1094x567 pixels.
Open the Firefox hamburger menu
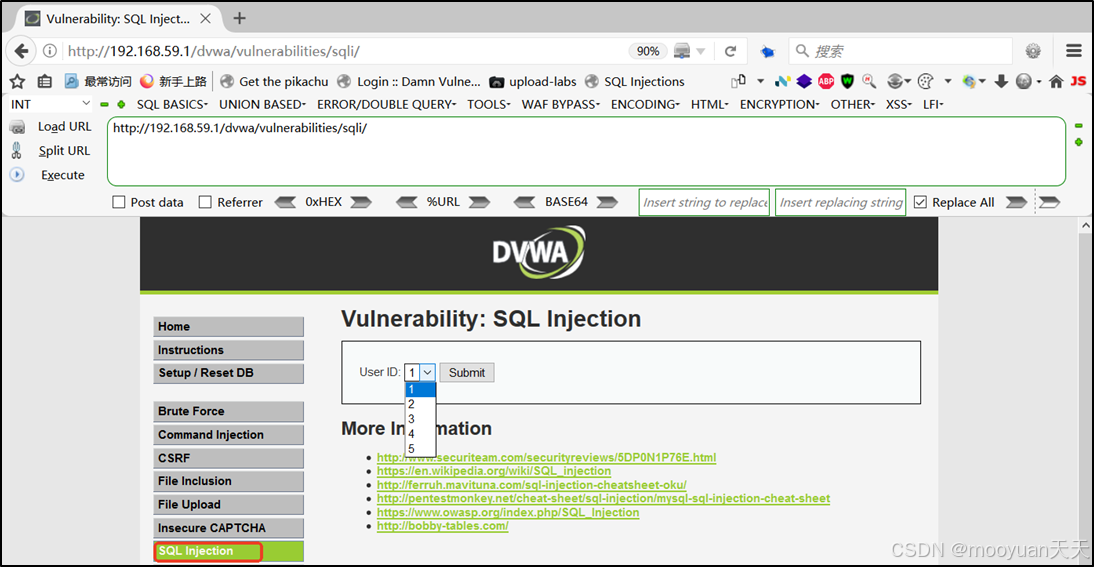pos(1074,51)
